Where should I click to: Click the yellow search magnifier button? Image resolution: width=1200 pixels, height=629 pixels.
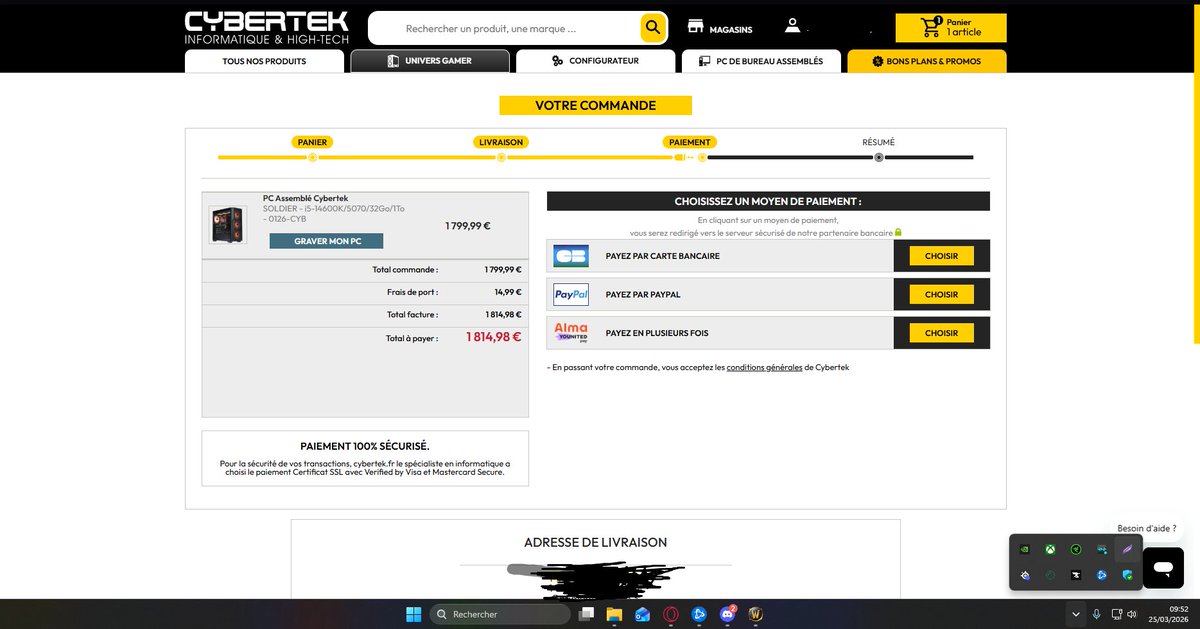tap(653, 28)
